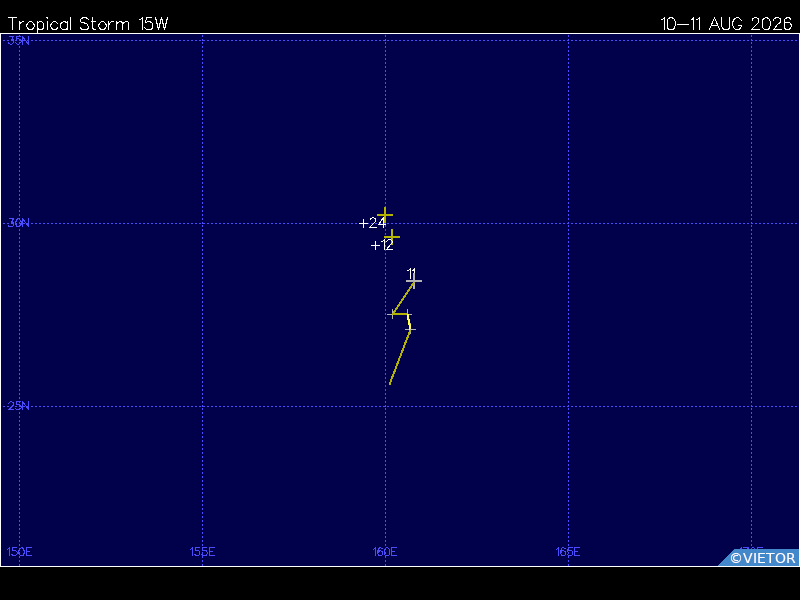Click the current position marker labeled 11
800x600 pixels.
(414, 281)
